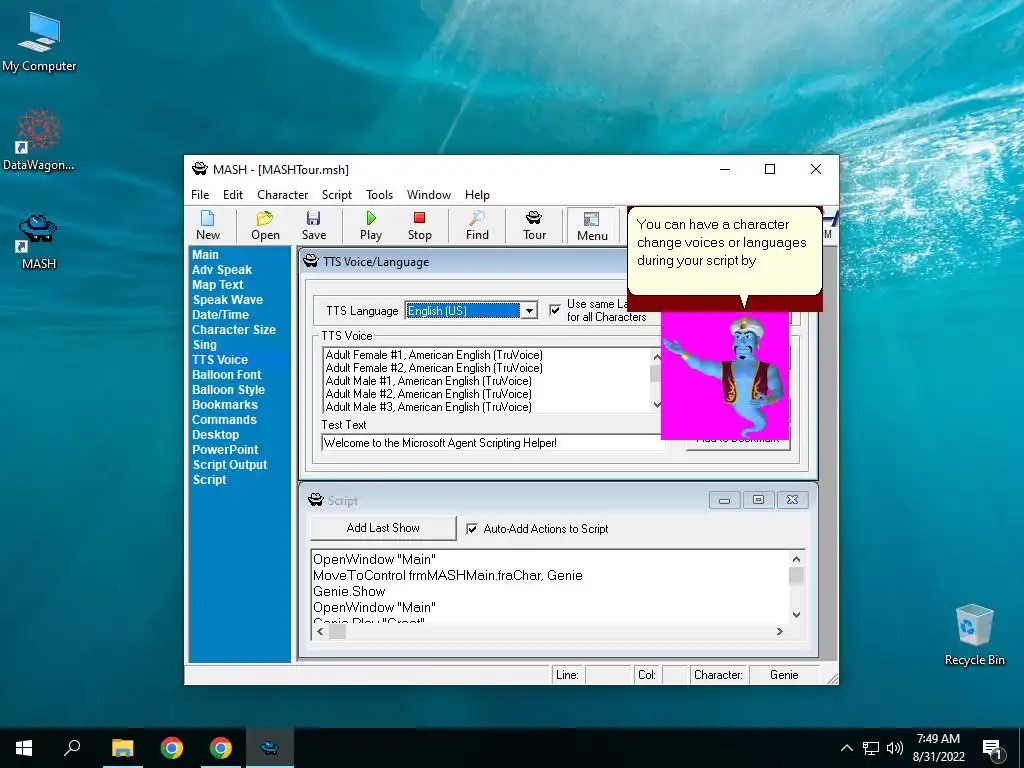Select MASH desktop shortcut
The image size is (1024, 768).
point(39,242)
